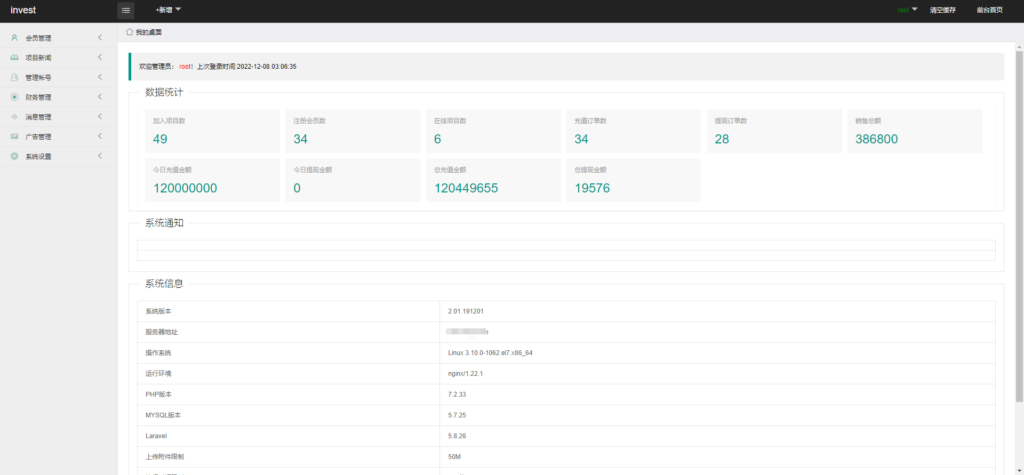Open the root user dropdown menu
The height and width of the screenshot is (475, 1024).
tap(908, 10)
